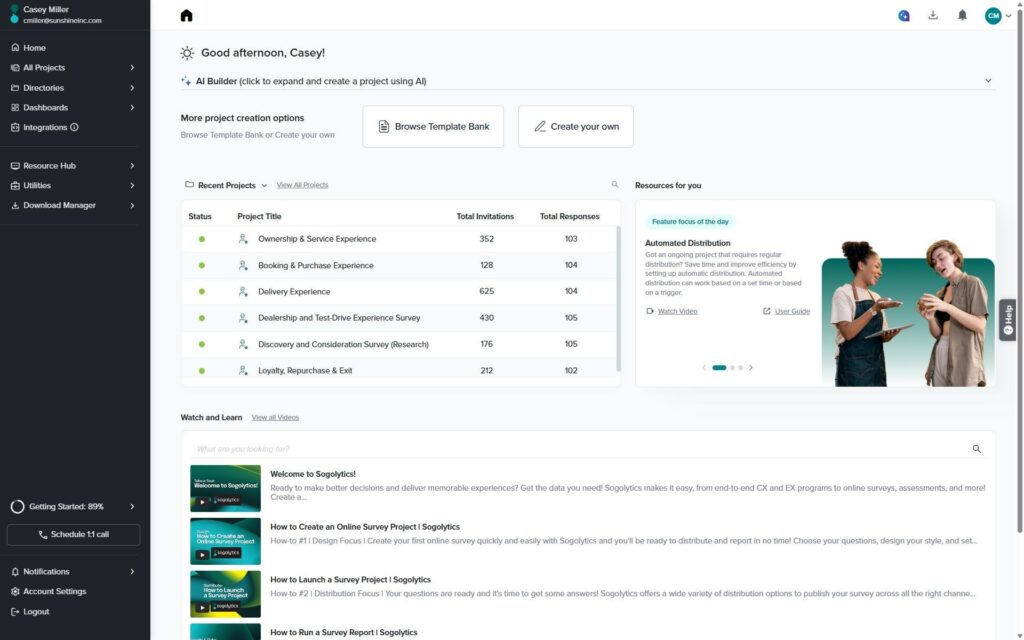
Task: Click the Logout icon in sidebar
Action: pyautogui.click(x=15, y=612)
